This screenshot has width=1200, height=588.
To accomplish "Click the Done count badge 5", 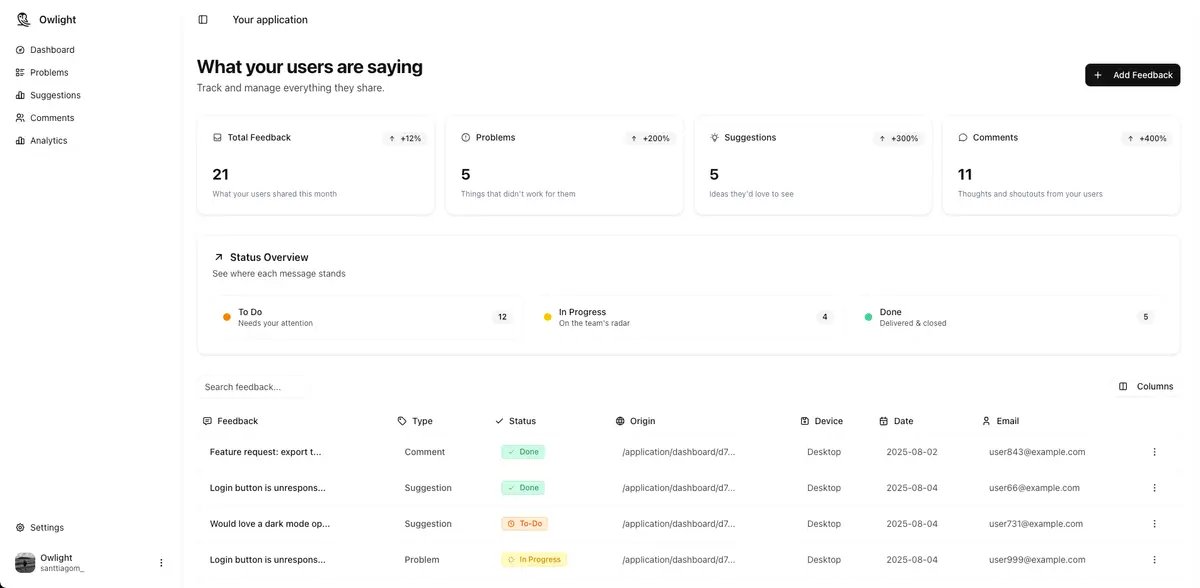I will [x=1146, y=317].
